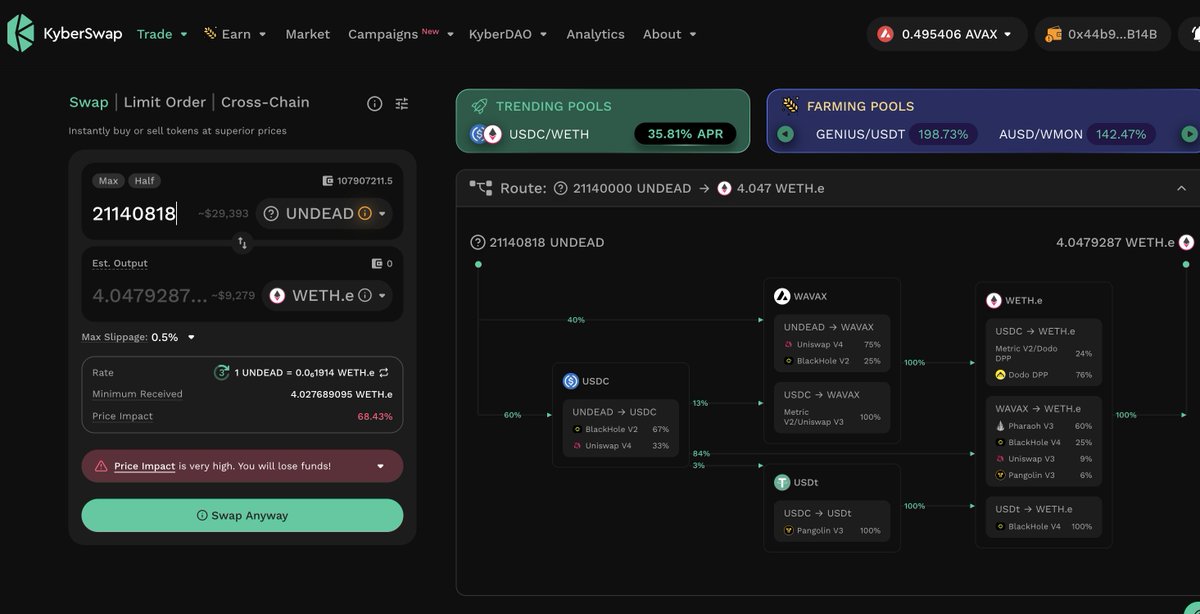Image resolution: width=1200 pixels, height=614 pixels.
Task: Click the USDC/WETH pool token icons
Action: tap(486, 134)
